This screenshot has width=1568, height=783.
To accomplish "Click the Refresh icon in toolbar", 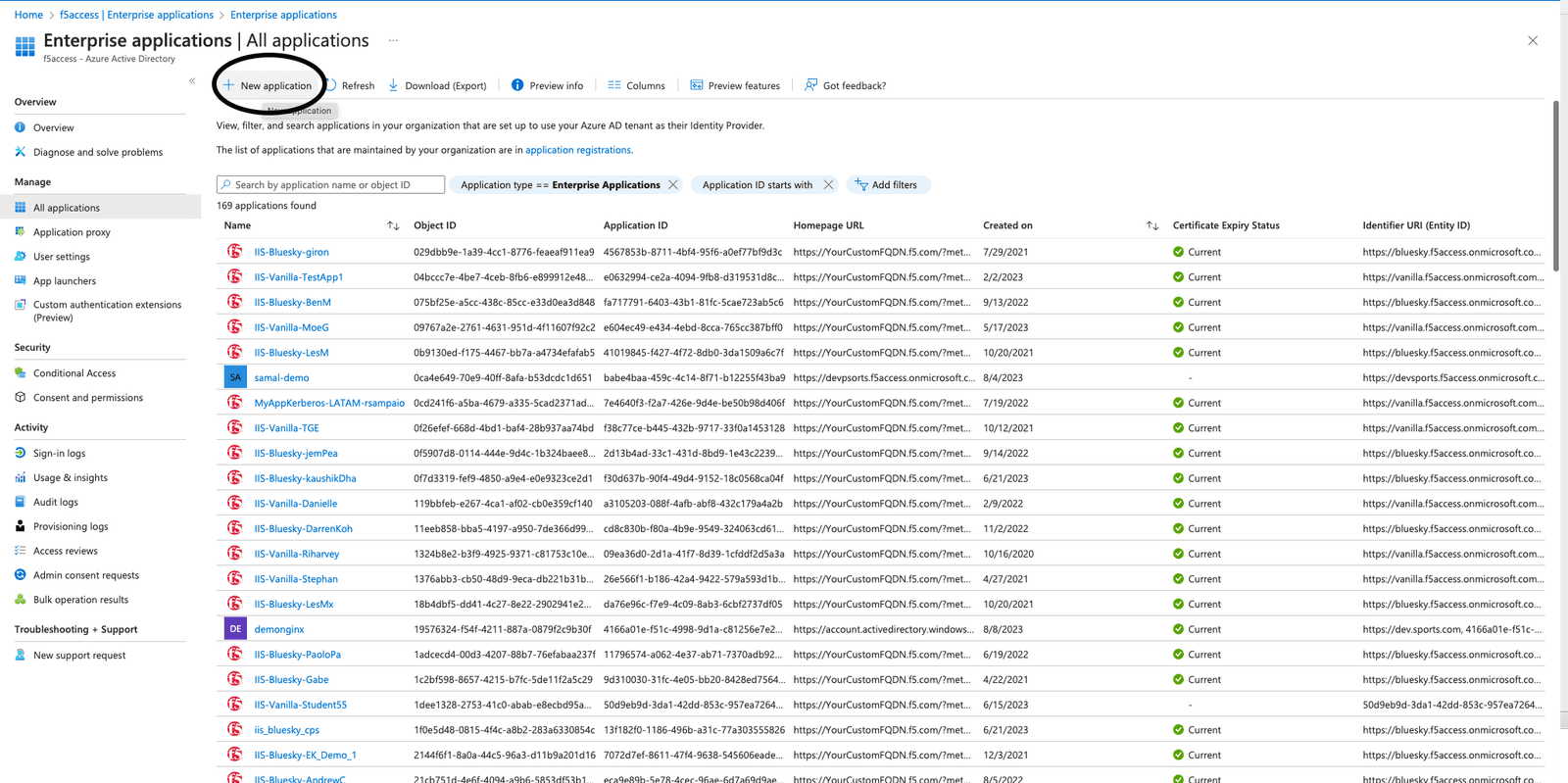I will coord(331,85).
